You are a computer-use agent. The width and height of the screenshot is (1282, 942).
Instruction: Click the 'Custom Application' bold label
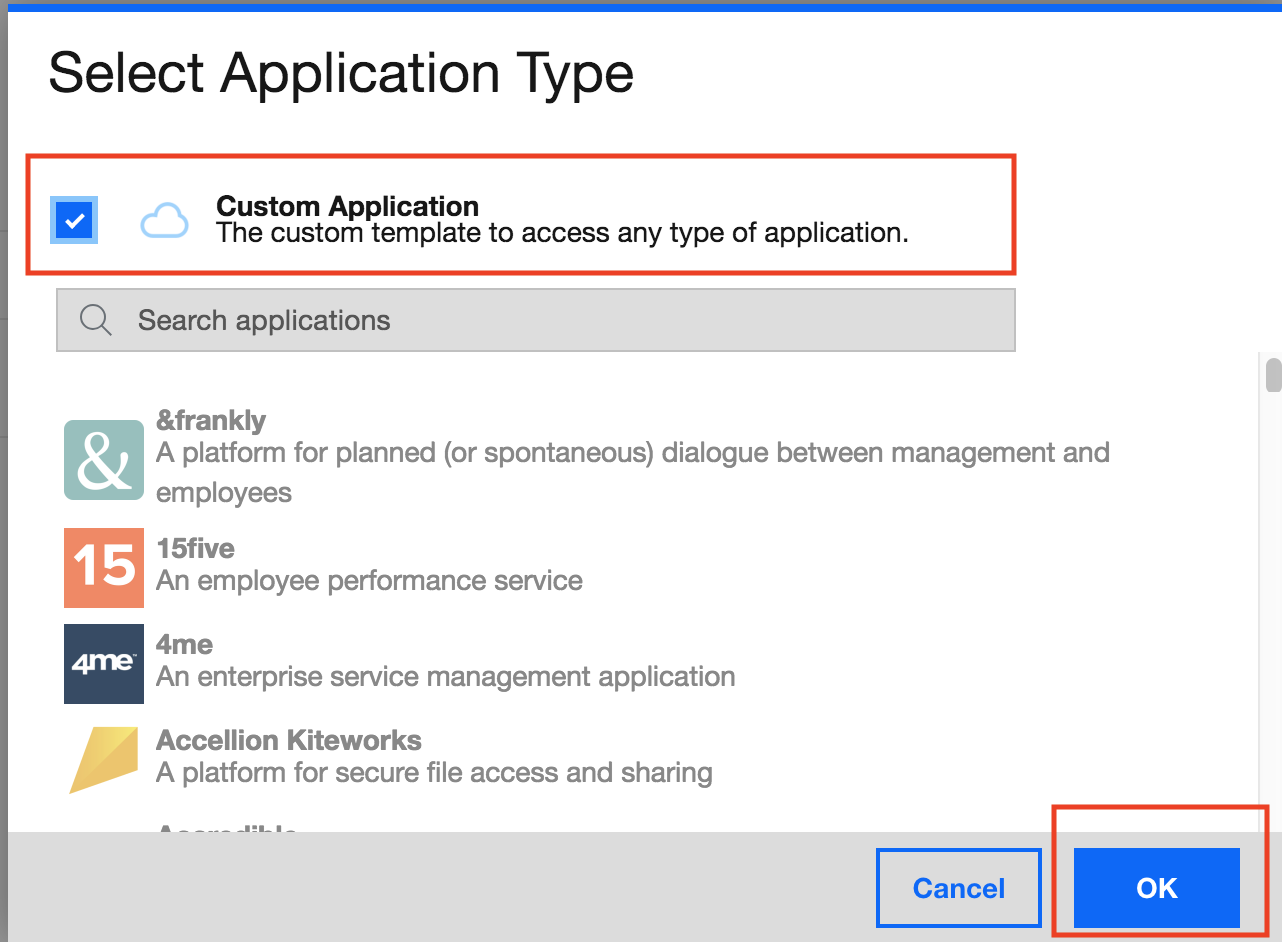coord(348,207)
